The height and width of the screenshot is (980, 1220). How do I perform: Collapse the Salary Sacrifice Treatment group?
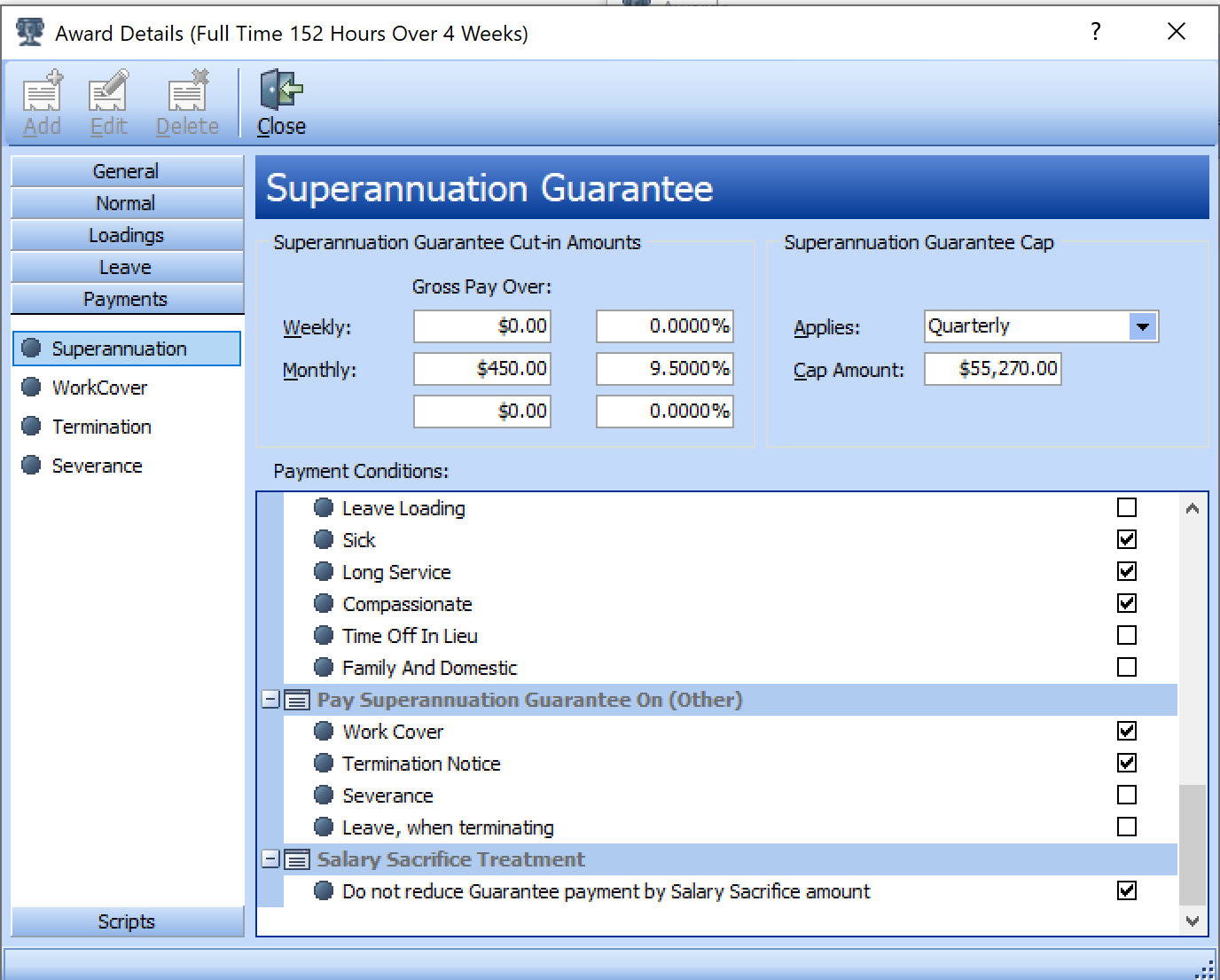pos(271,859)
